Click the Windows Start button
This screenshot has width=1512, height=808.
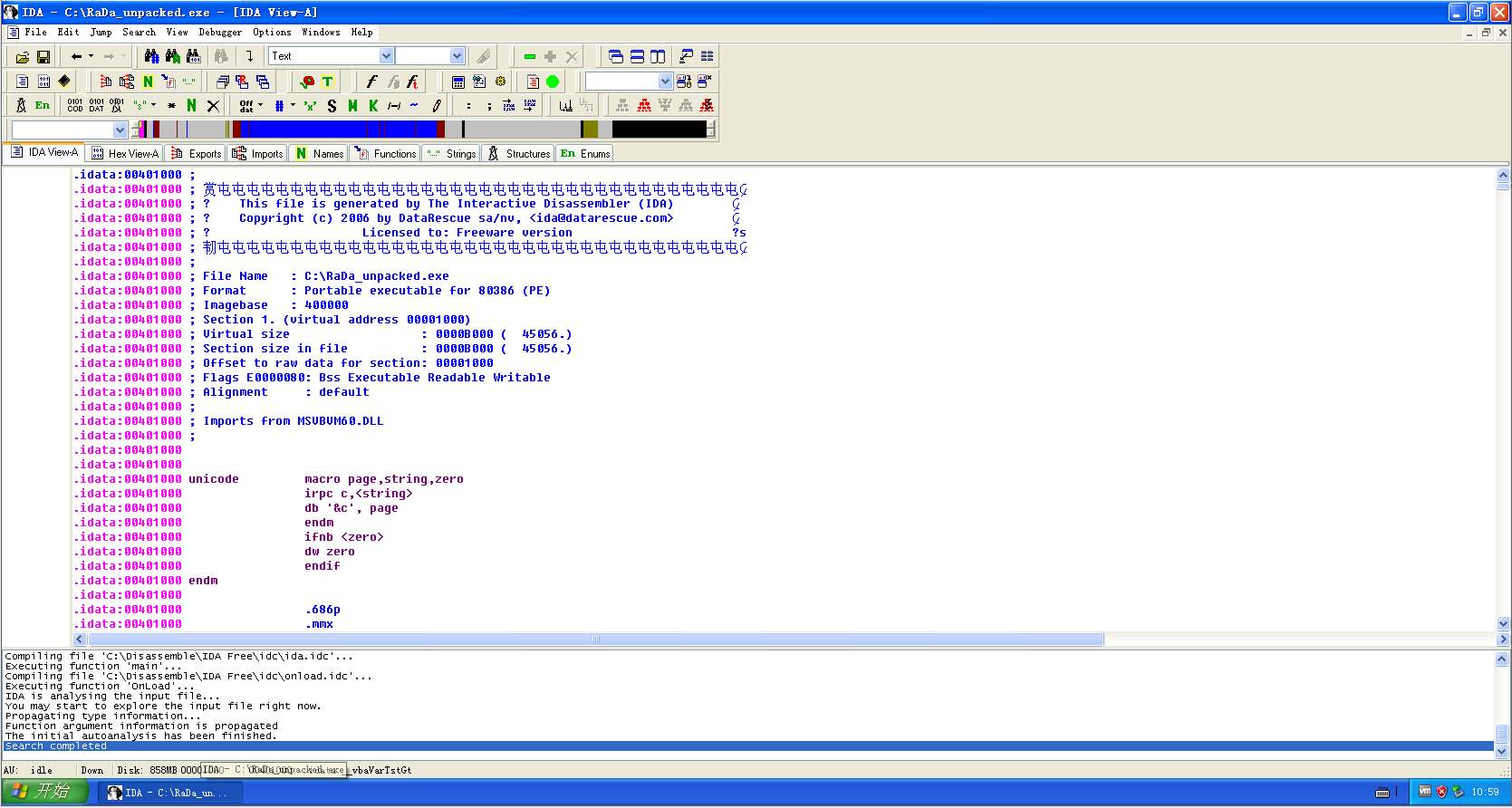tap(44, 792)
